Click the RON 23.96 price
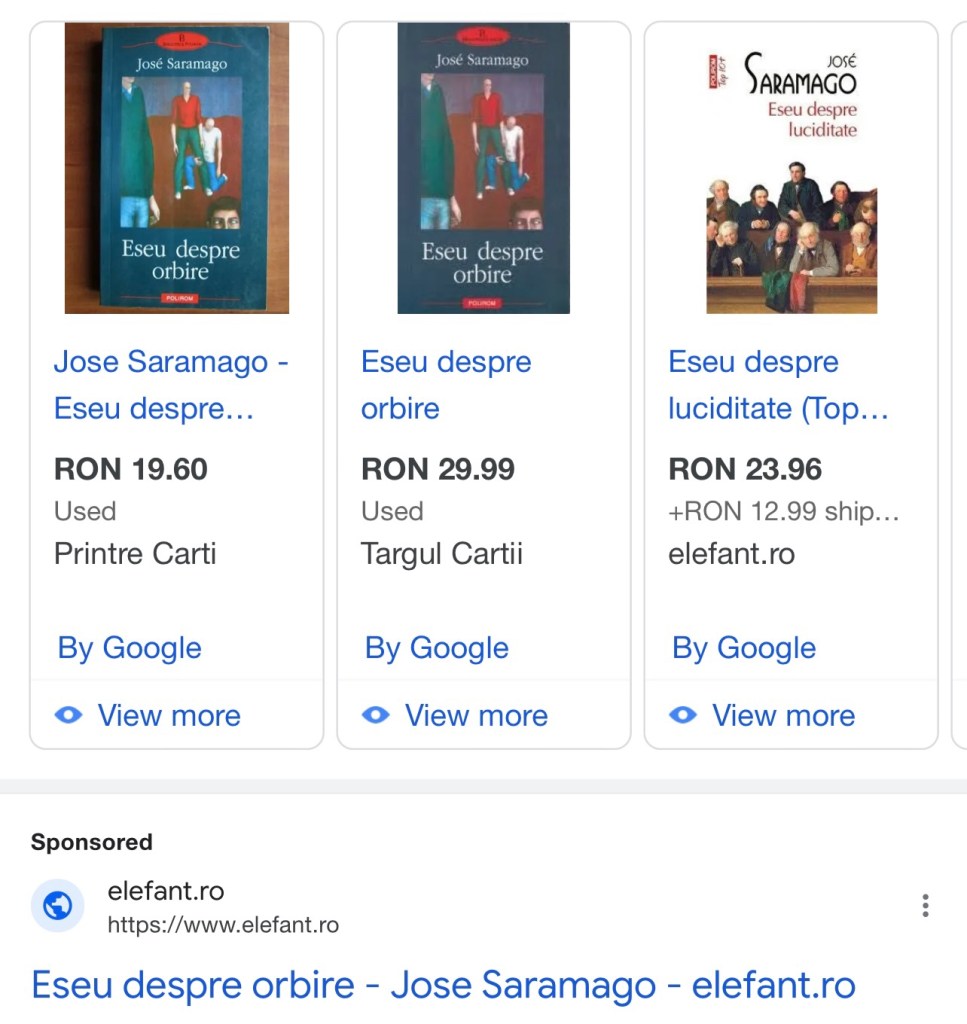 click(745, 469)
